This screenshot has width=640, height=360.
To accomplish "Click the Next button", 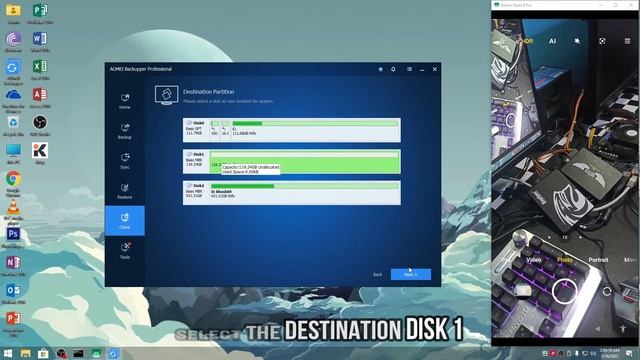I will [411, 274].
